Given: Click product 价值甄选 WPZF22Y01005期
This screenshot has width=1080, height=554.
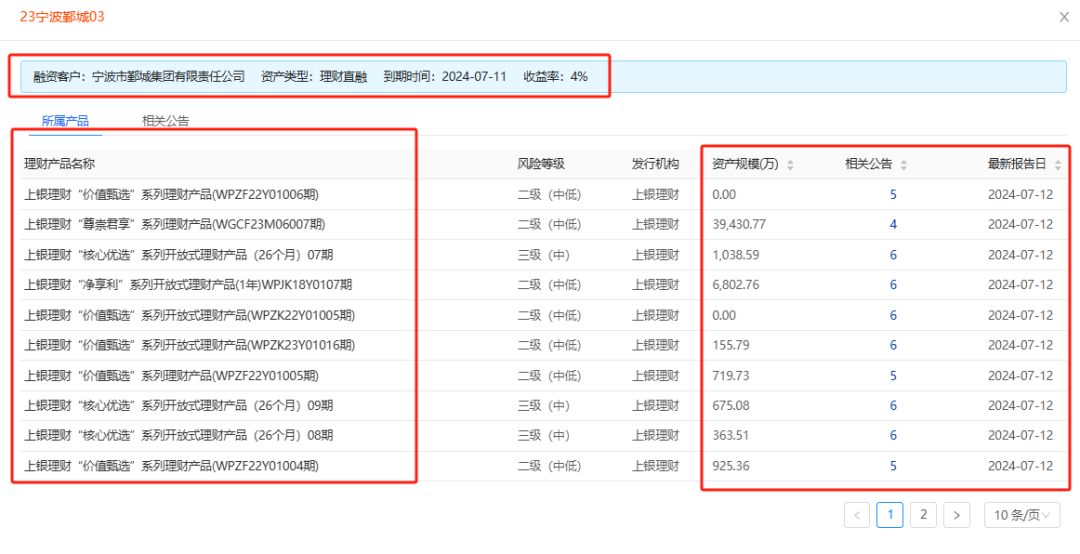Looking at the screenshot, I should [x=172, y=376].
